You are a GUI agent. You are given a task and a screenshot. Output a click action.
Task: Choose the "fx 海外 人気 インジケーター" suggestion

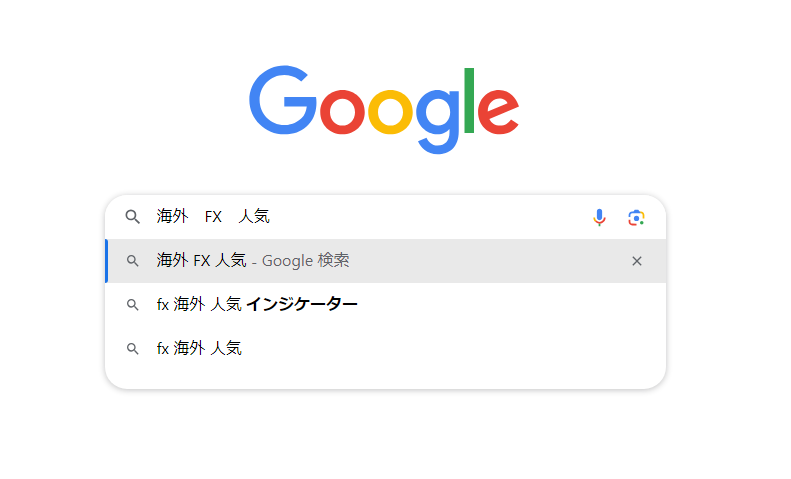257,305
